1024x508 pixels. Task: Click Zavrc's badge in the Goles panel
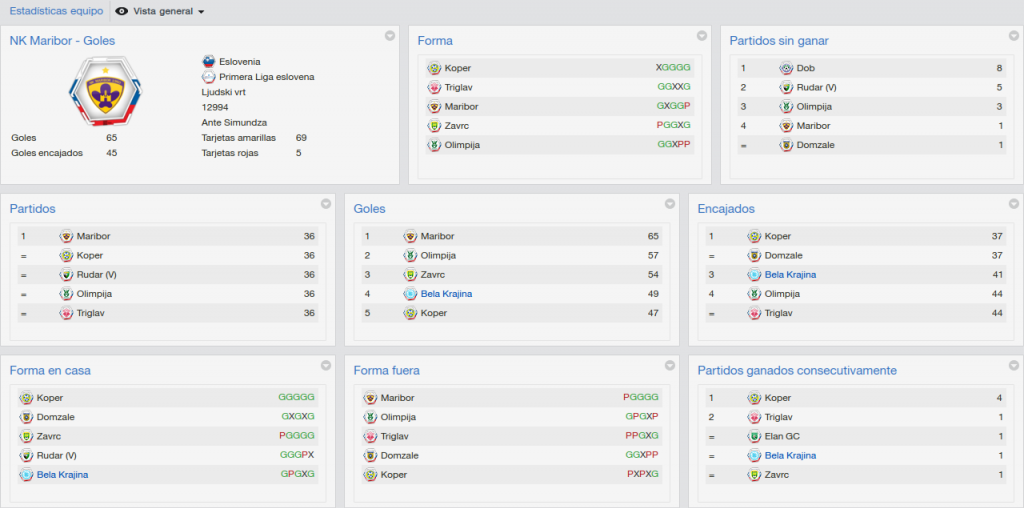(410, 275)
